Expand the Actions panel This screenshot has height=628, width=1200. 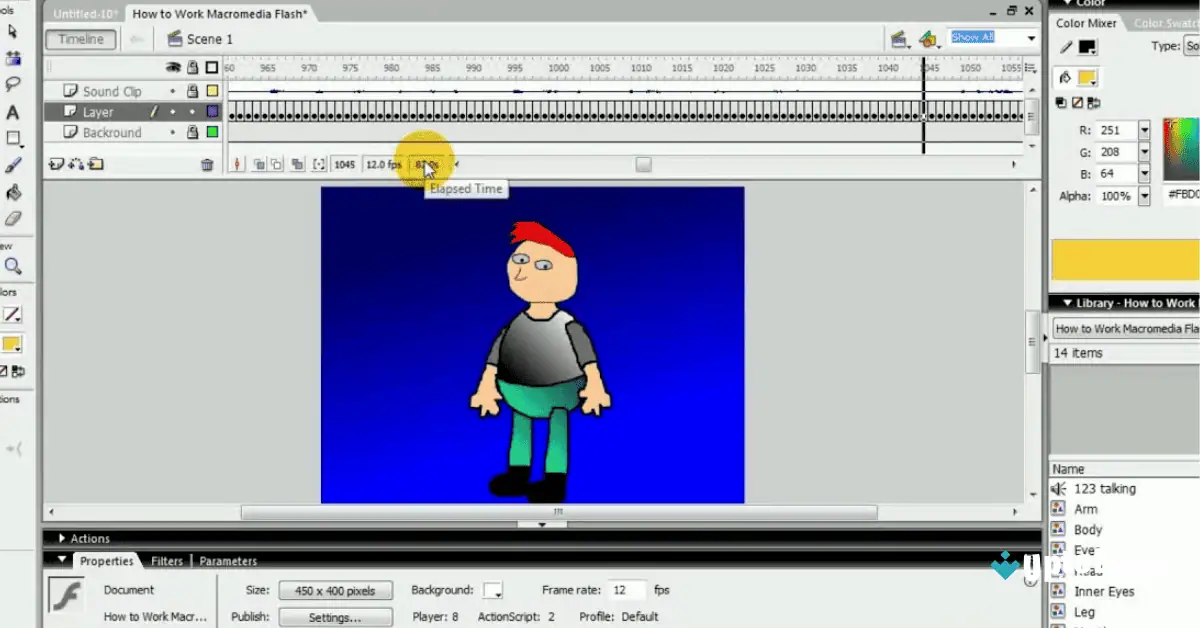pyautogui.click(x=64, y=538)
